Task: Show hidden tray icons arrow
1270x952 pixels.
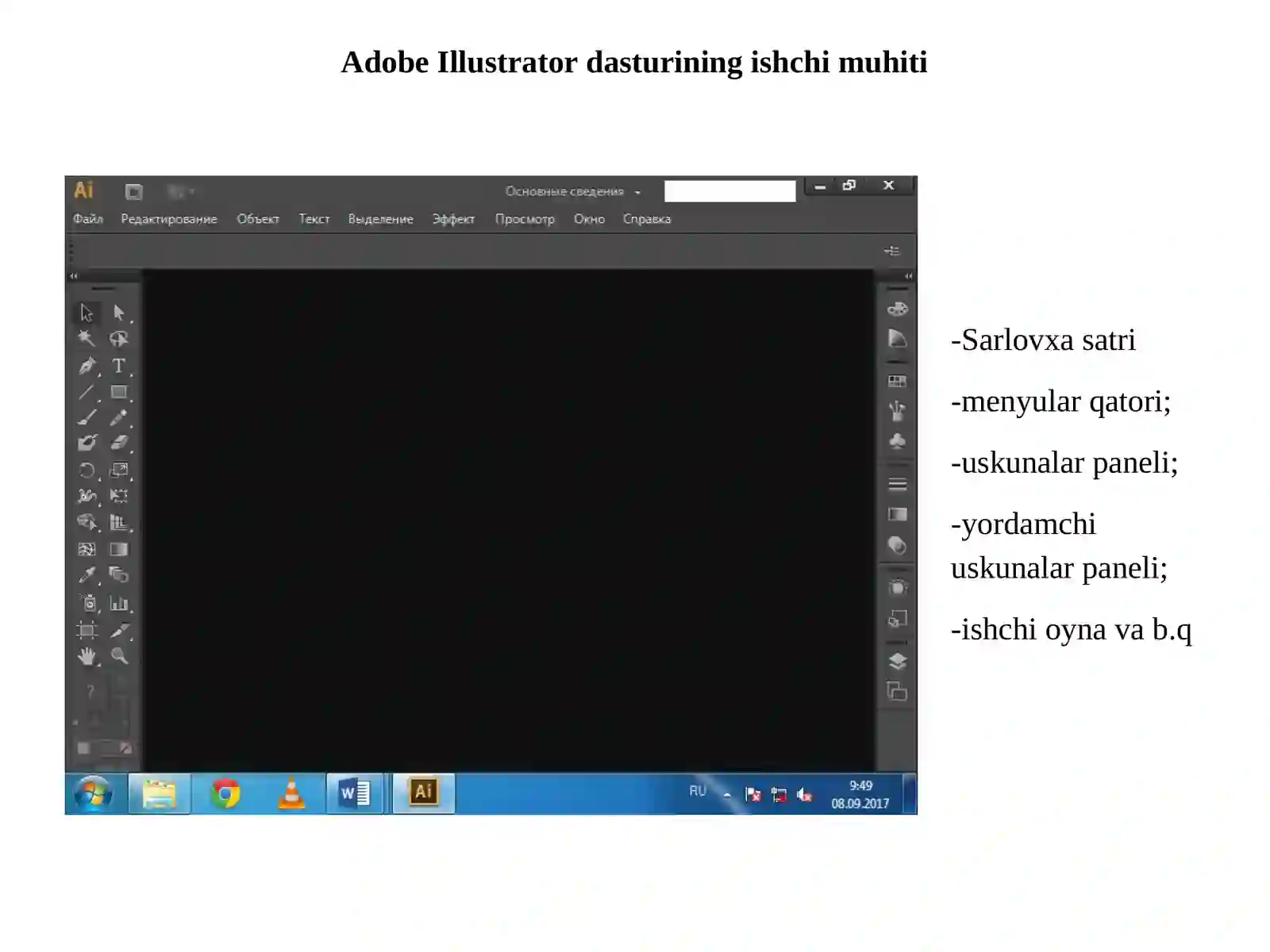Action: point(726,794)
